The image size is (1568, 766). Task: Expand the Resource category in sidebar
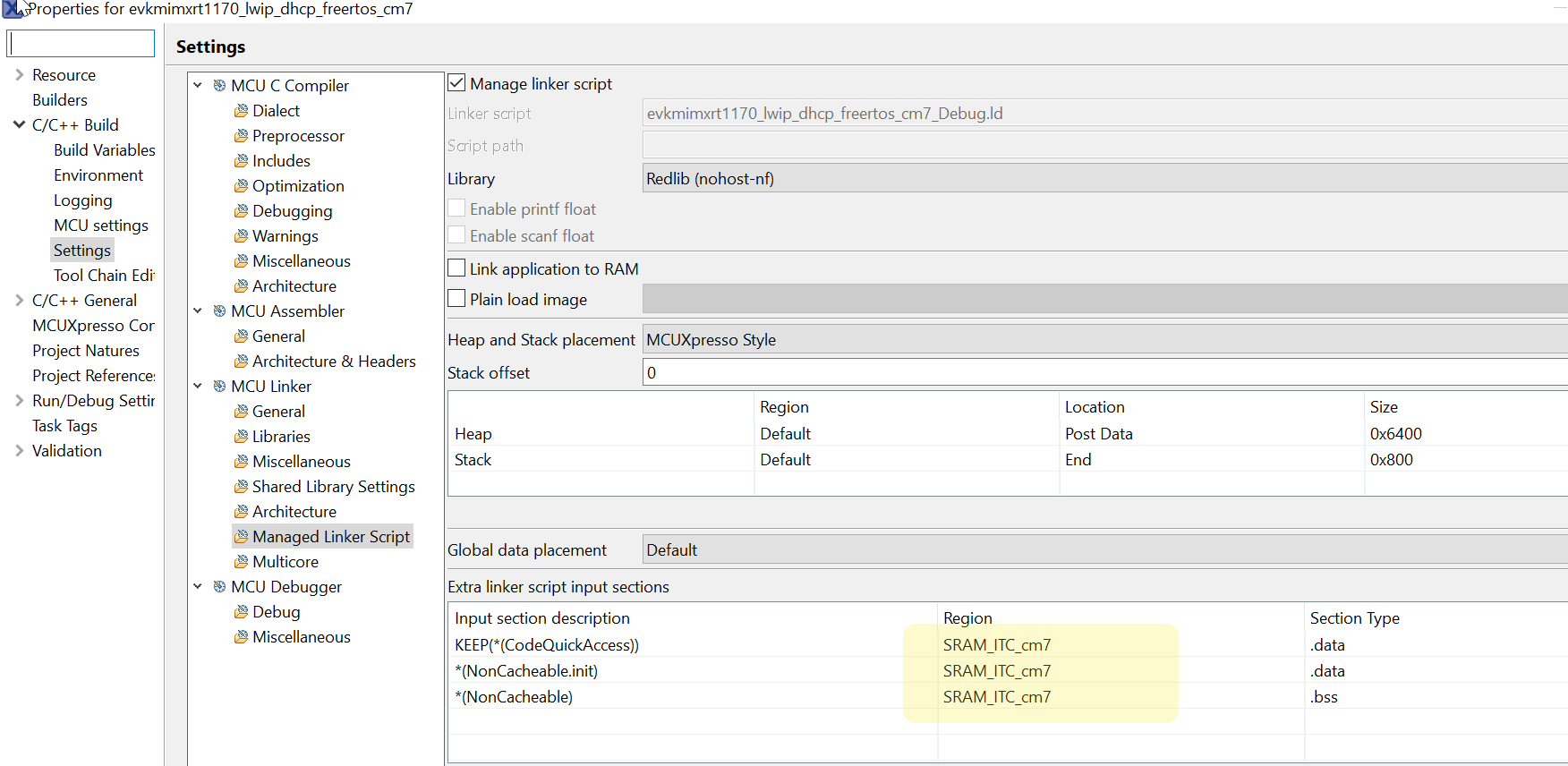pyautogui.click(x=19, y=75)
